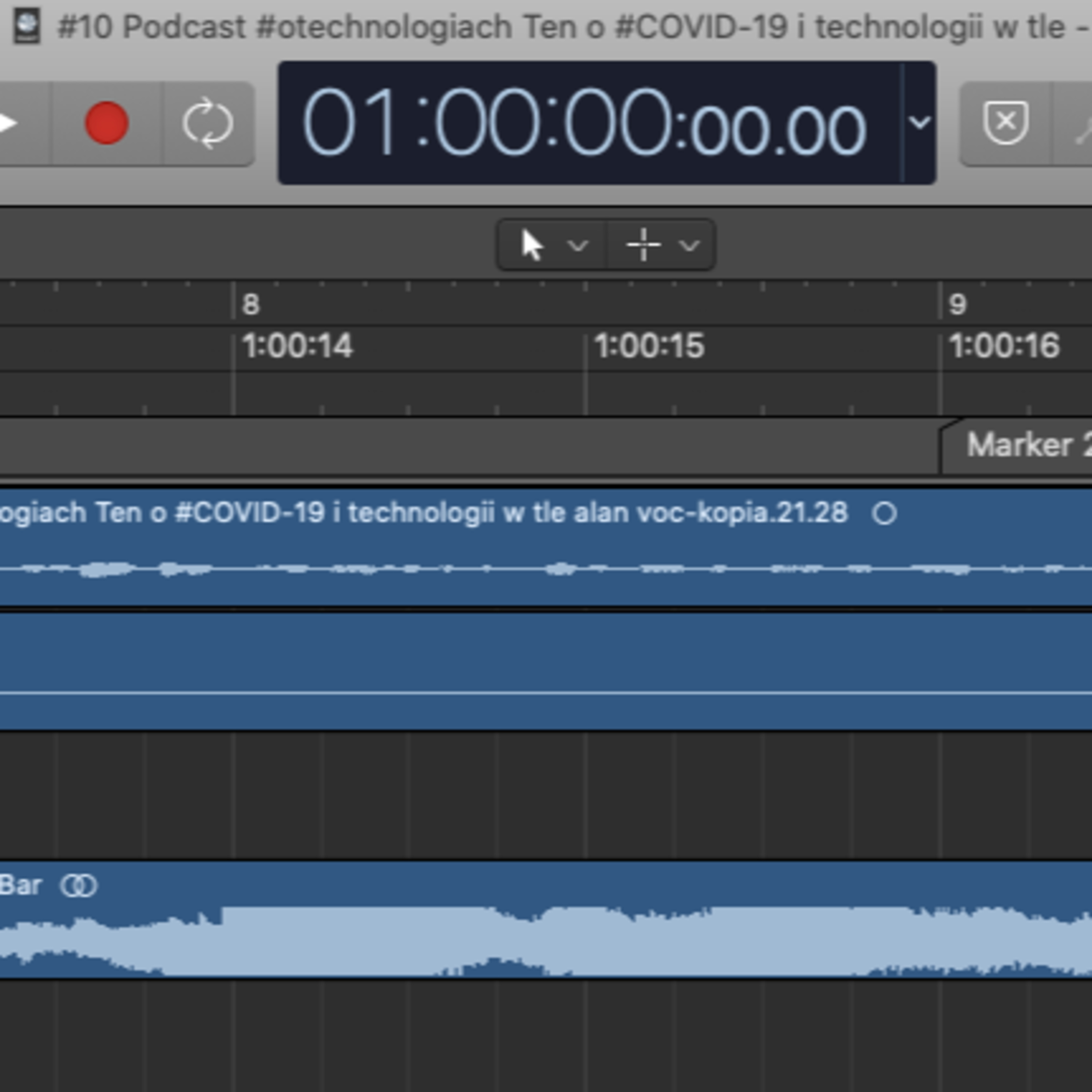Select the Pointer tool in the tool menu
This screenshot has height=1092, width=1092.
533,245
